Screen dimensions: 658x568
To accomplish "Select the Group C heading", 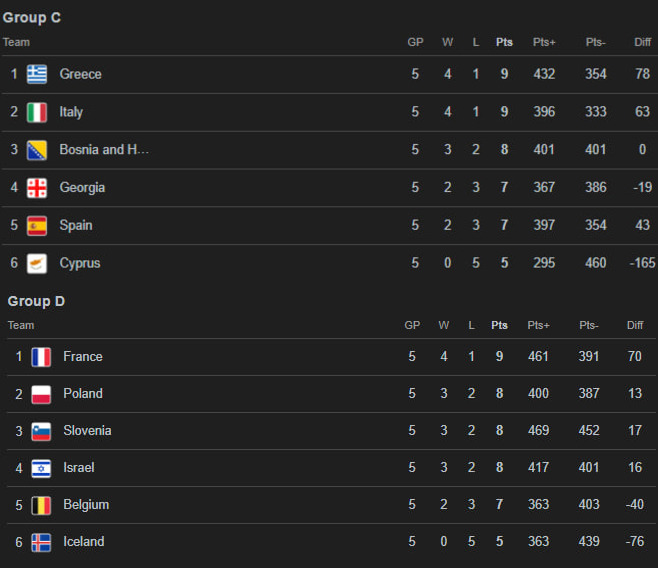I will pyautogui.click(x=32, y=18).
